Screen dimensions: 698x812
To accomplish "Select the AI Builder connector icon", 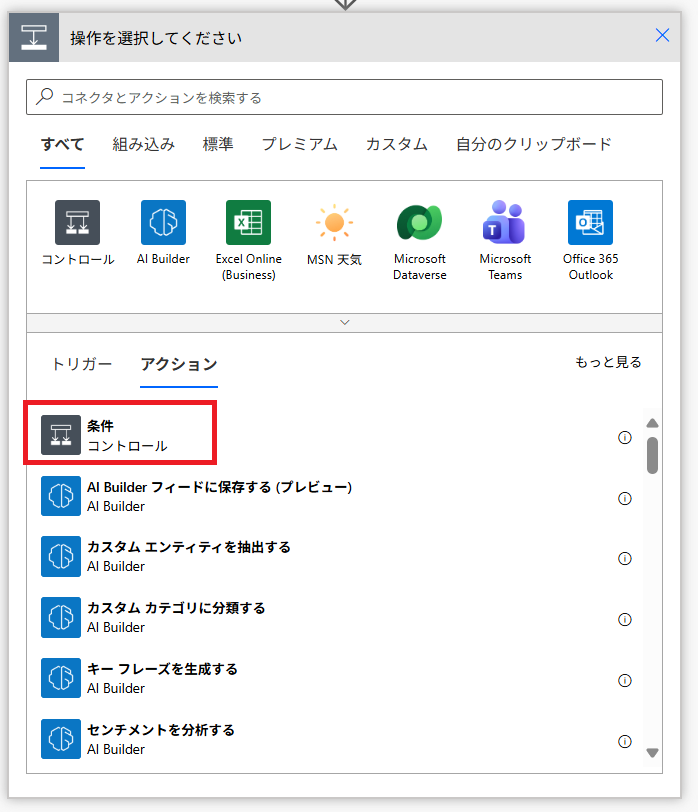I will [163, 223].
